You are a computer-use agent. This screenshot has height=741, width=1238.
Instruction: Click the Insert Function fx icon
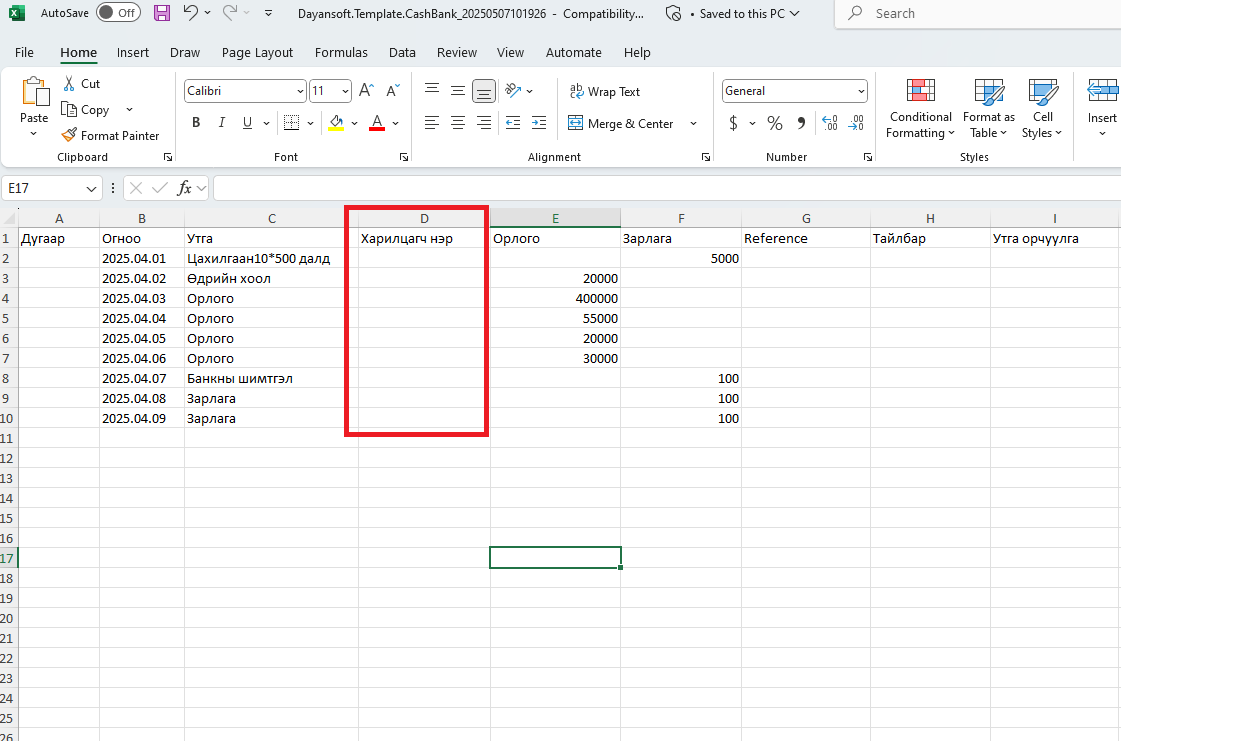click(x=185, y=188)
